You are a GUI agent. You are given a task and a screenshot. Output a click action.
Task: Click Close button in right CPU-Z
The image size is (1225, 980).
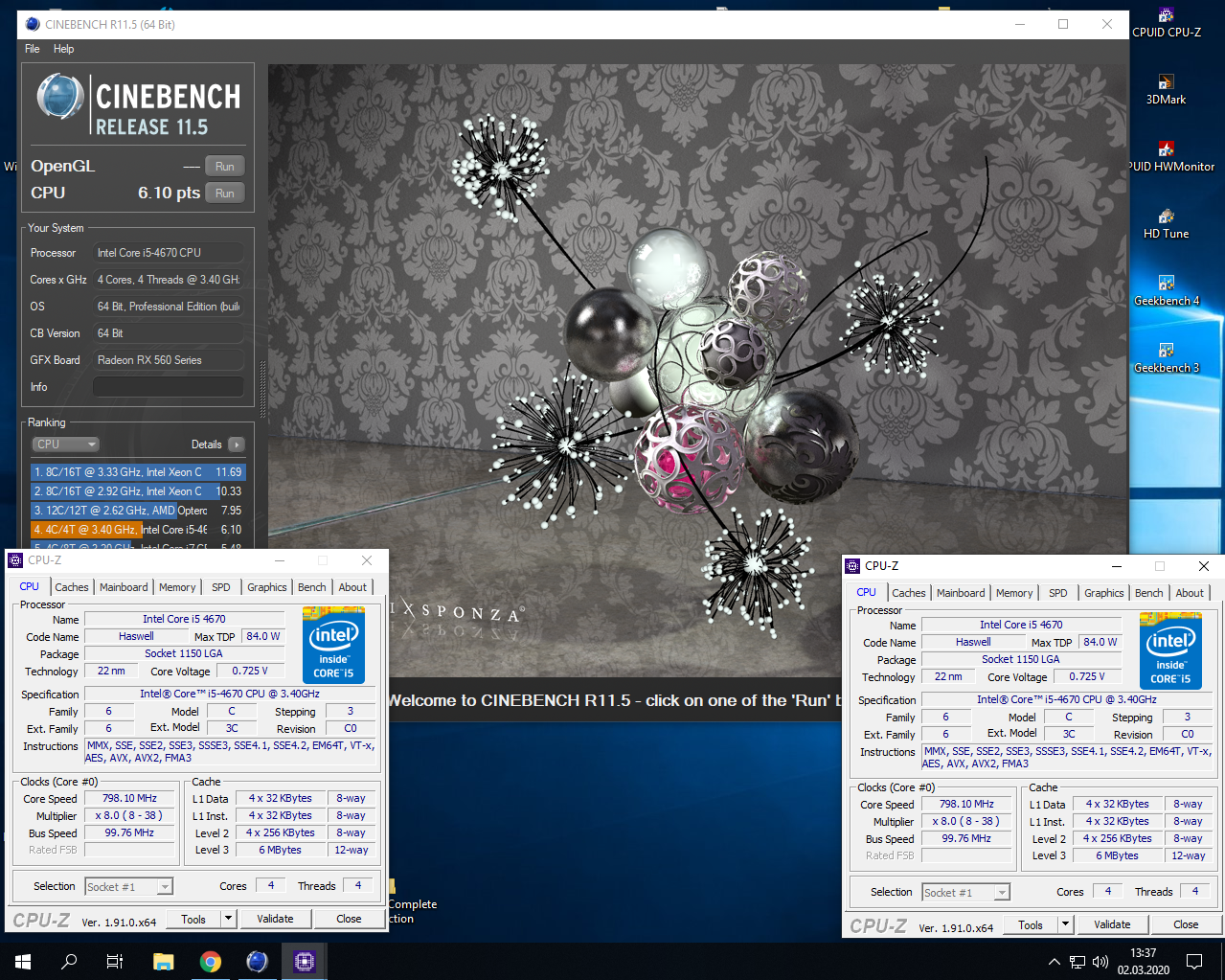pyautogui.click(x=1186, y=924)
